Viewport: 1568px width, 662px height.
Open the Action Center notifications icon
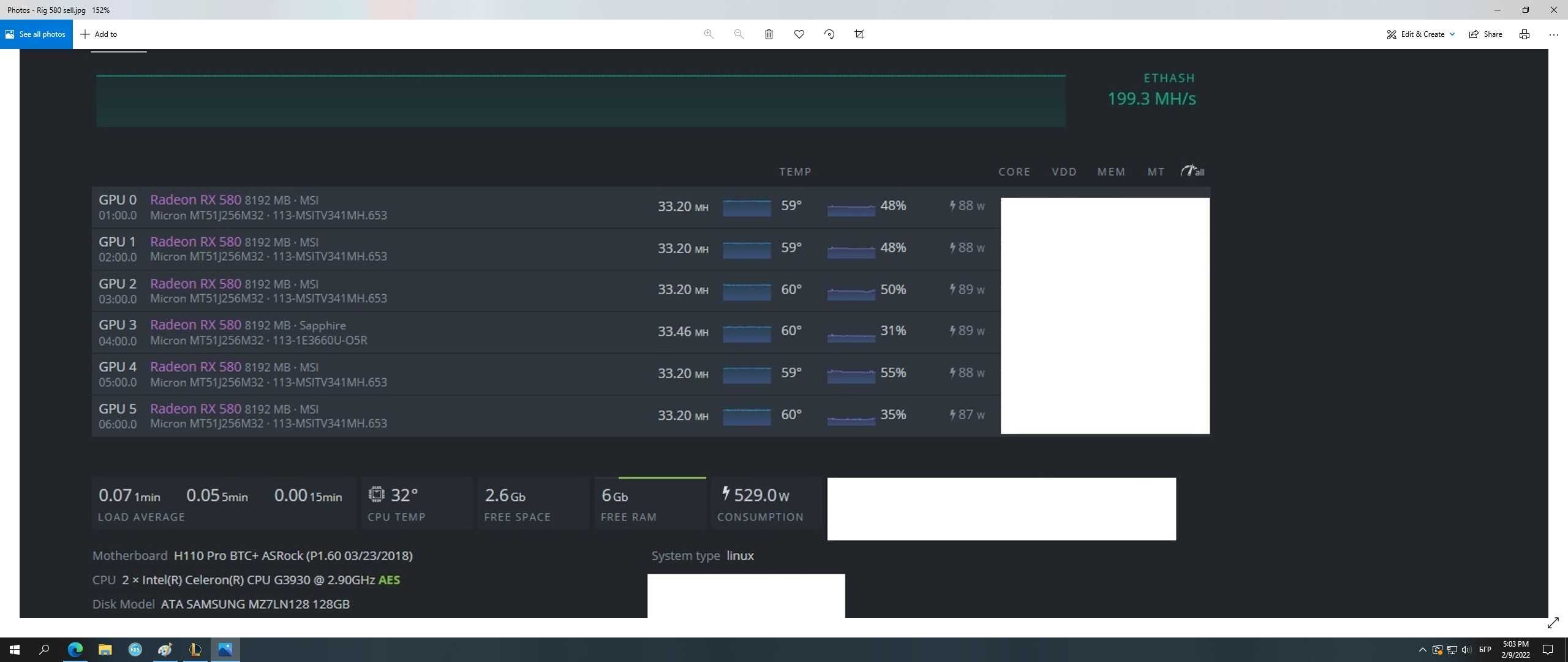click(x=1547, y=650)
